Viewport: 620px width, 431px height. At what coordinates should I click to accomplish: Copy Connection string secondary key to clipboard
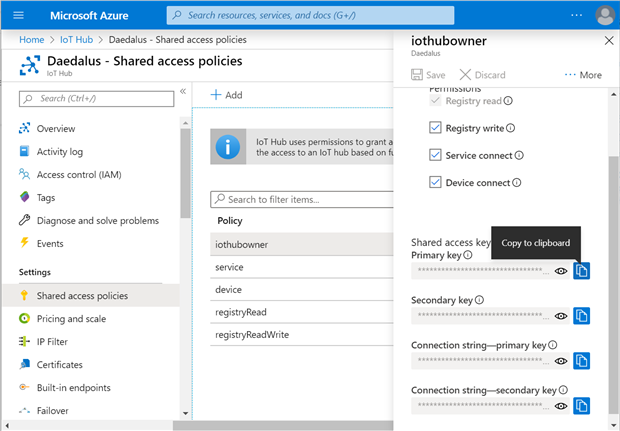[581, 406]
